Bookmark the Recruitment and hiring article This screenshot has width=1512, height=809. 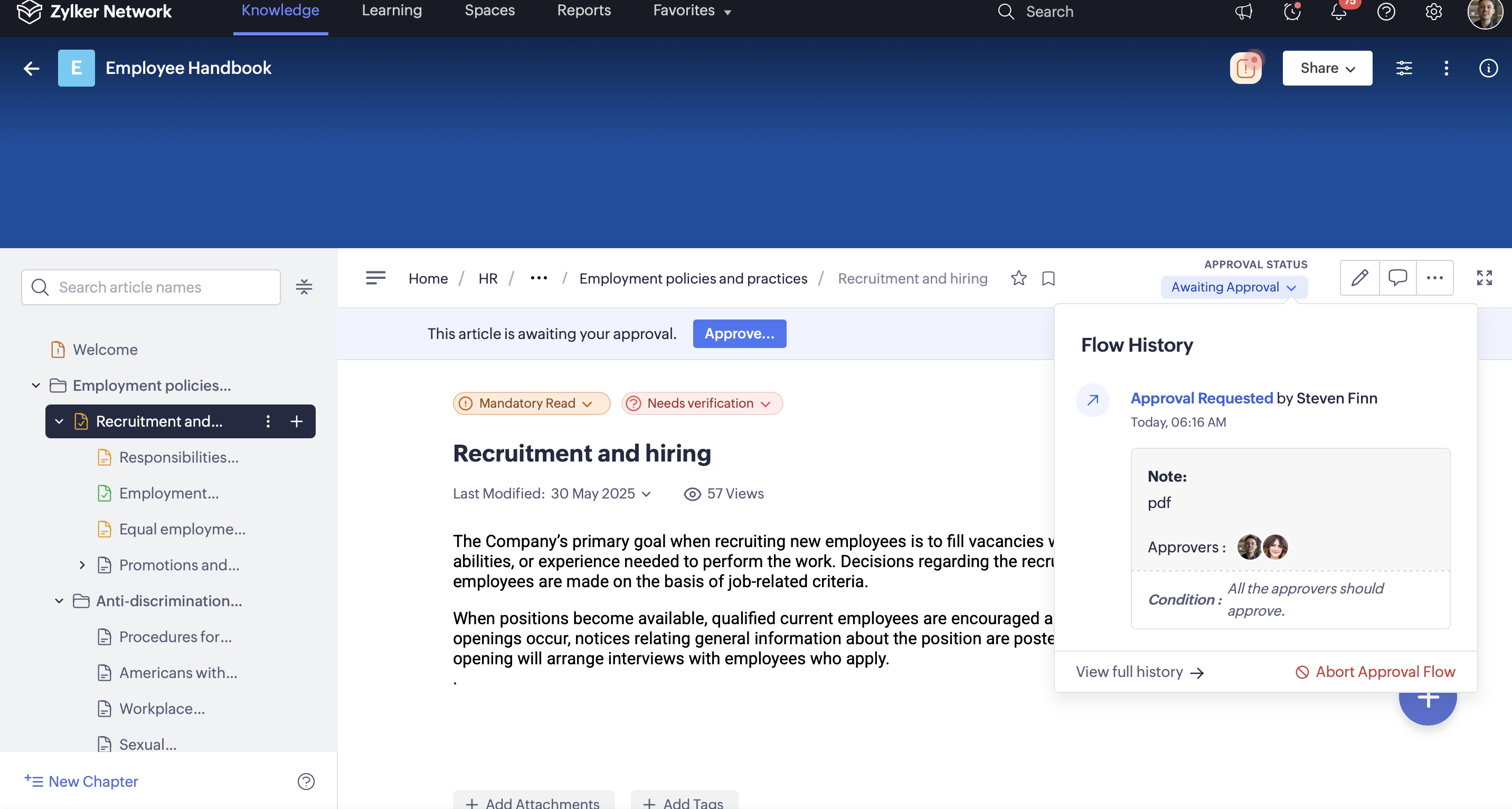(1048, 278)
